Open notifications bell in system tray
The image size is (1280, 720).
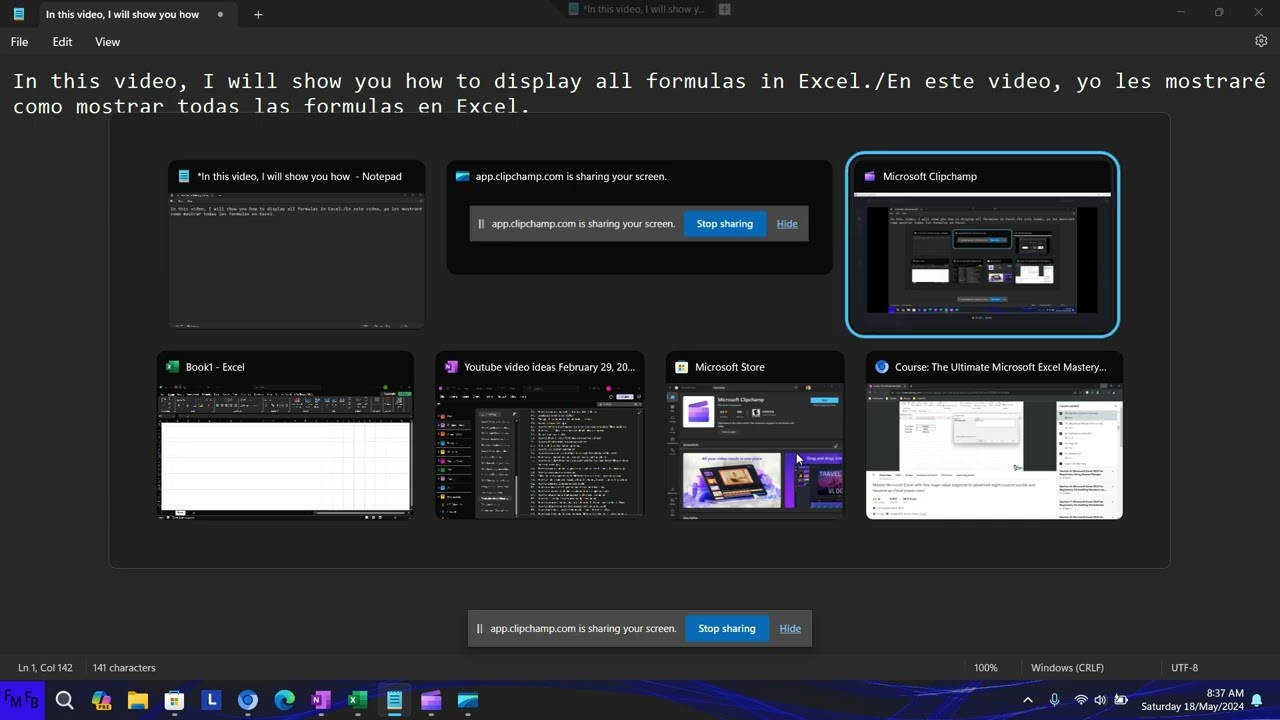(1257, 700)
